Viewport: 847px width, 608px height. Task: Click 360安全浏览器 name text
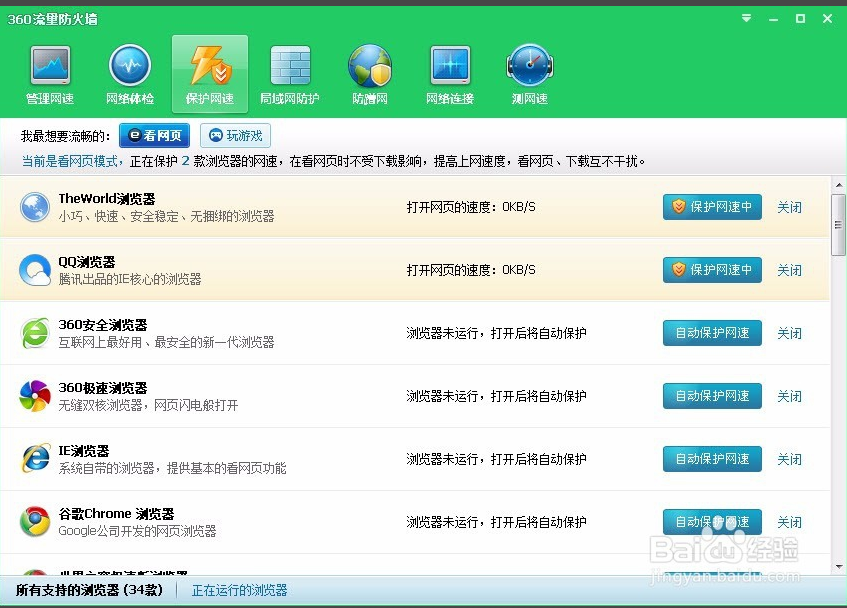click(x=103, y=325)
